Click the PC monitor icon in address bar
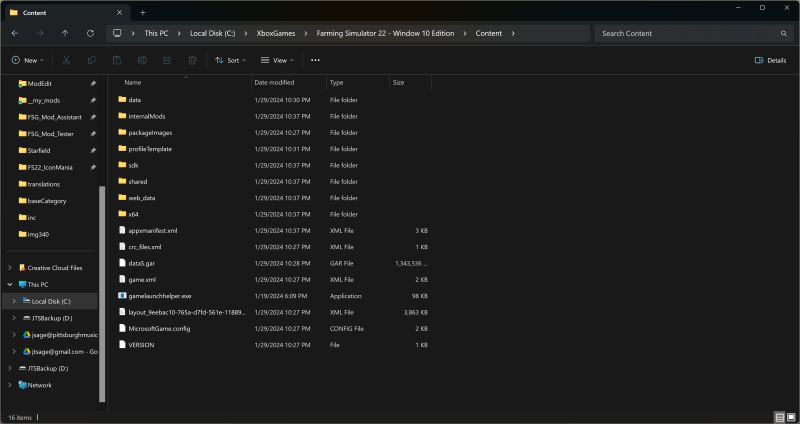This screenshot has height=424, width=800. 117,33
